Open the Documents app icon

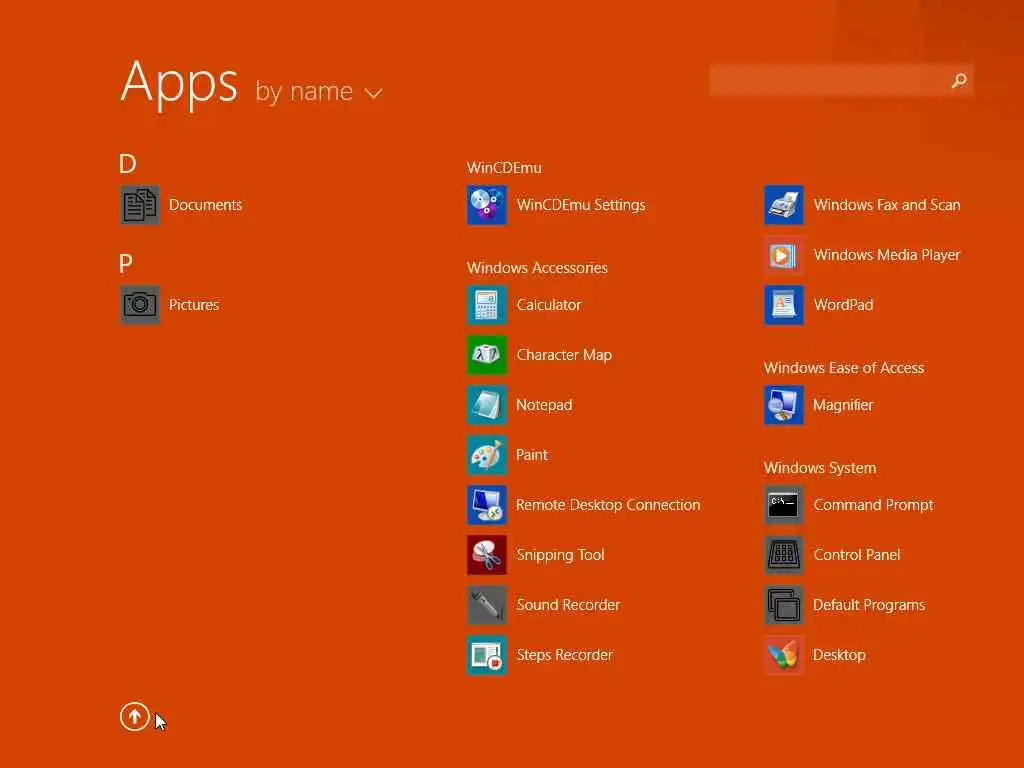139,205
